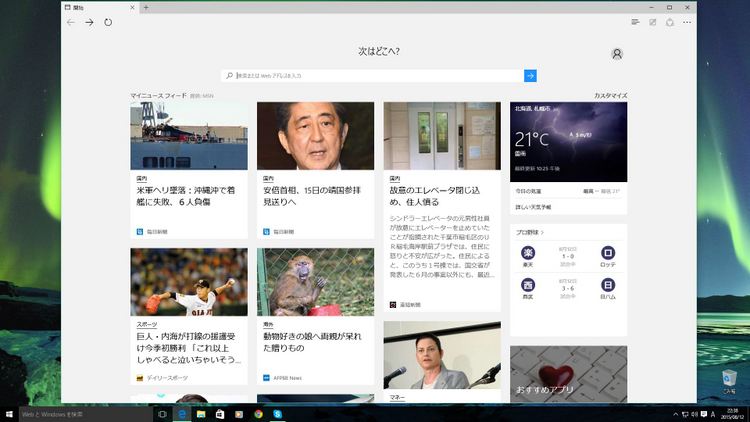Screen dimensions: 750x422
Task: Click the monkey behind fence photo
Action: (x=316, y=282)
